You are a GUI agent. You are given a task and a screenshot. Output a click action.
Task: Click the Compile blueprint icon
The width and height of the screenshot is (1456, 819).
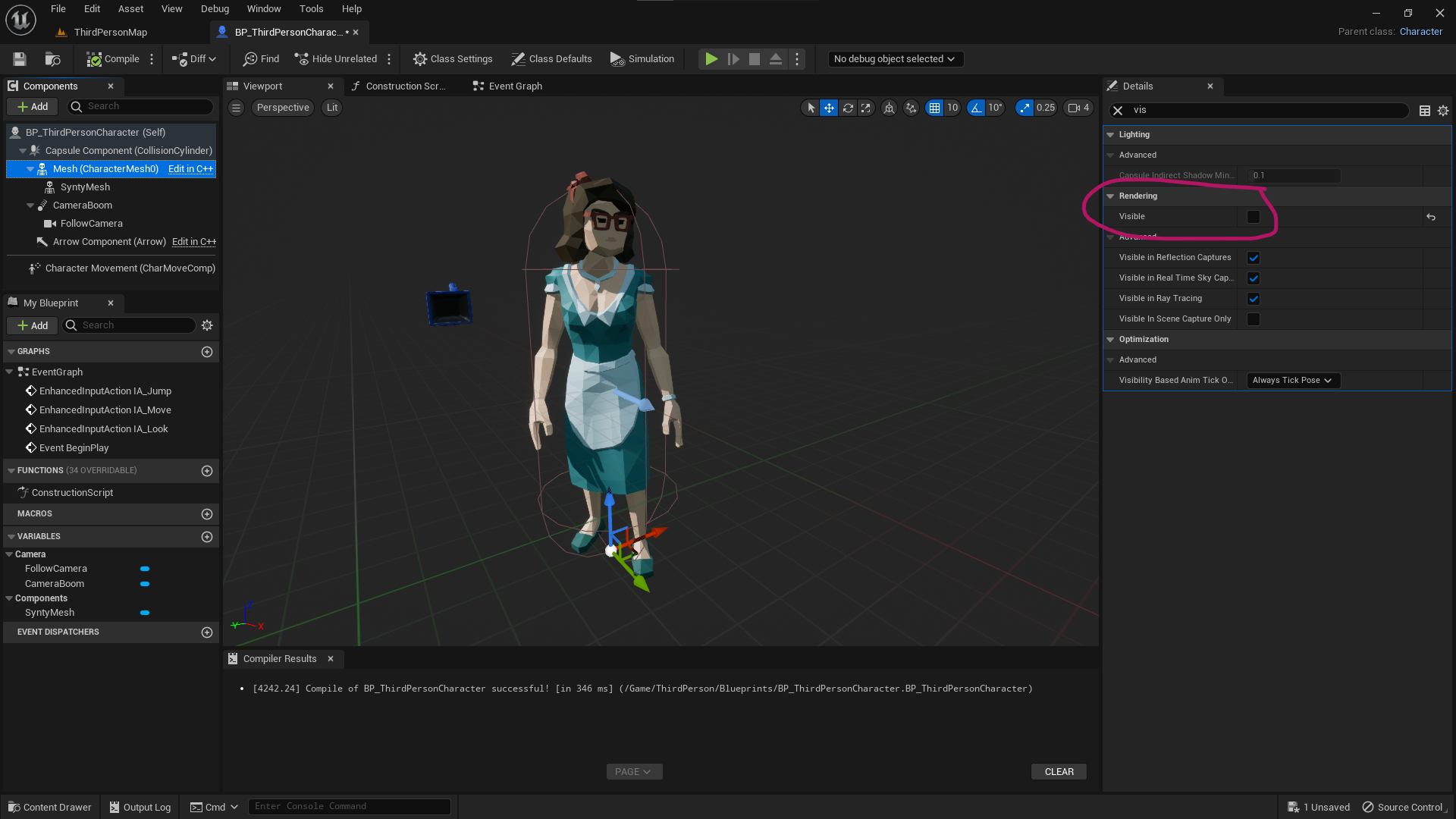[94, 59]
